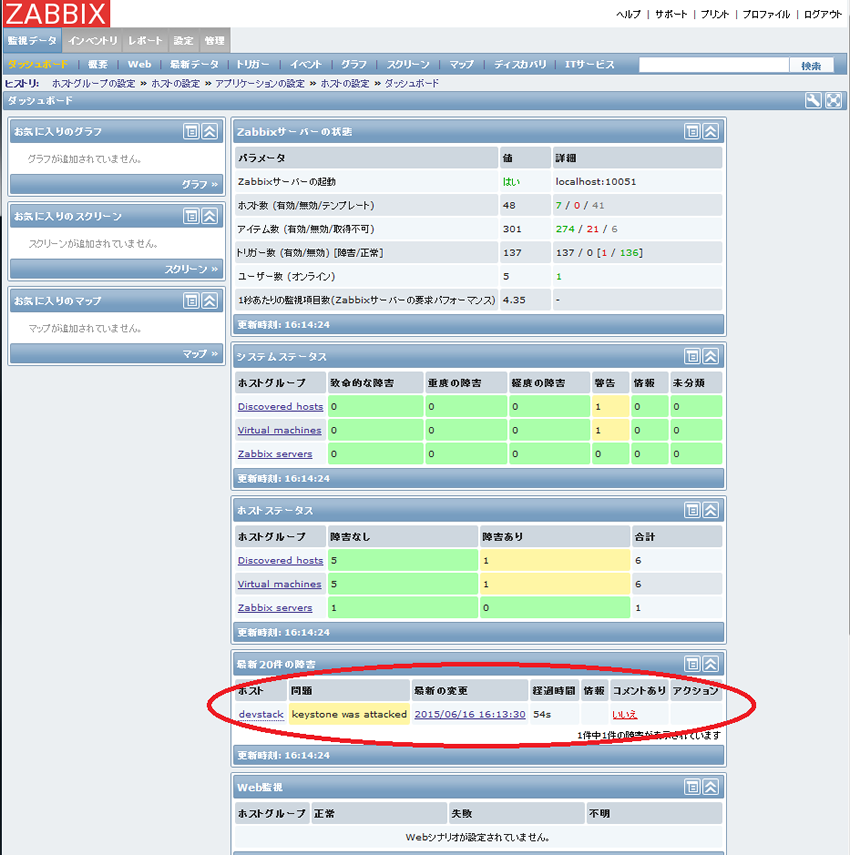
Task: Click the ZABBIX logo
Action: 56,14
